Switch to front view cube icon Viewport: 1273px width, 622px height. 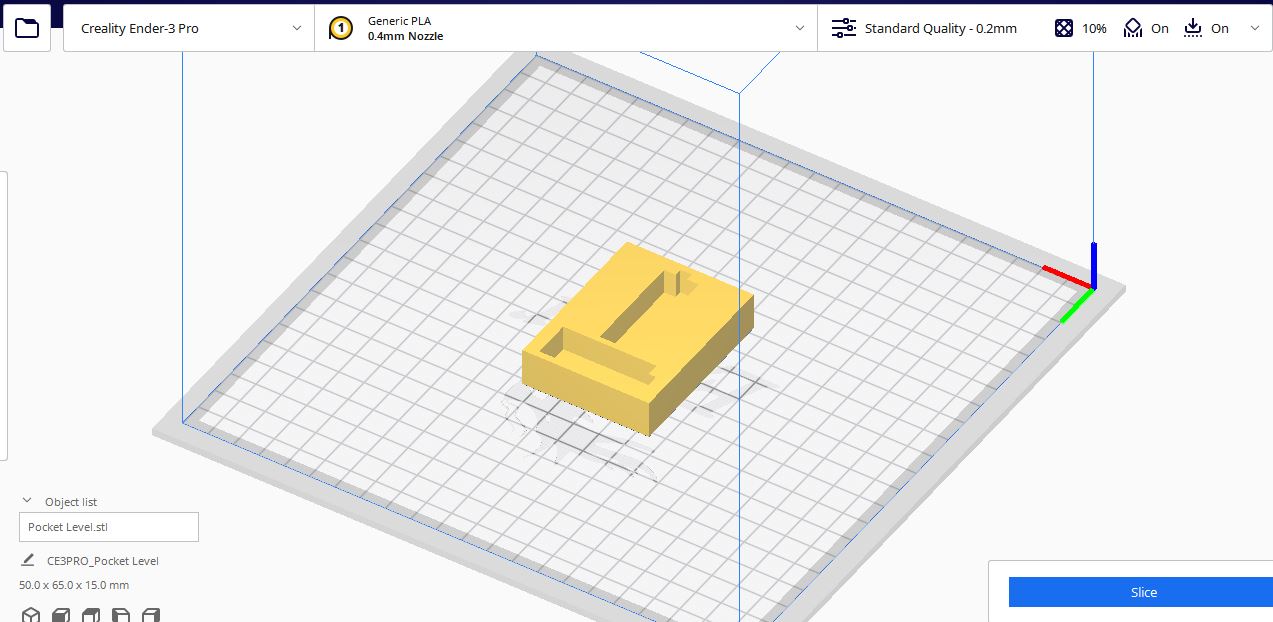click(x=61, y=614)
